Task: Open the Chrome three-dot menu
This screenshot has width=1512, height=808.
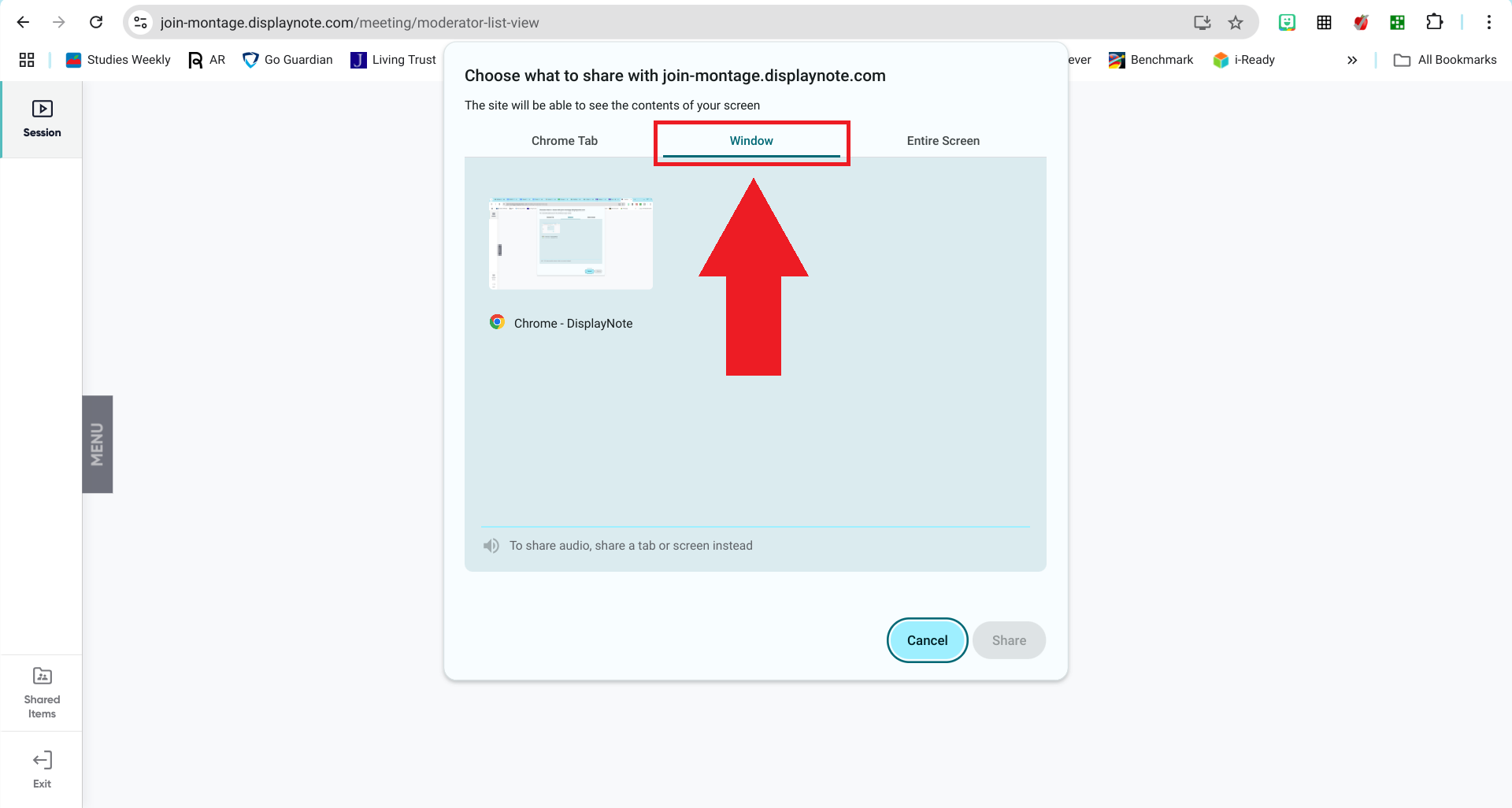Action: [x=1488, y=22]
